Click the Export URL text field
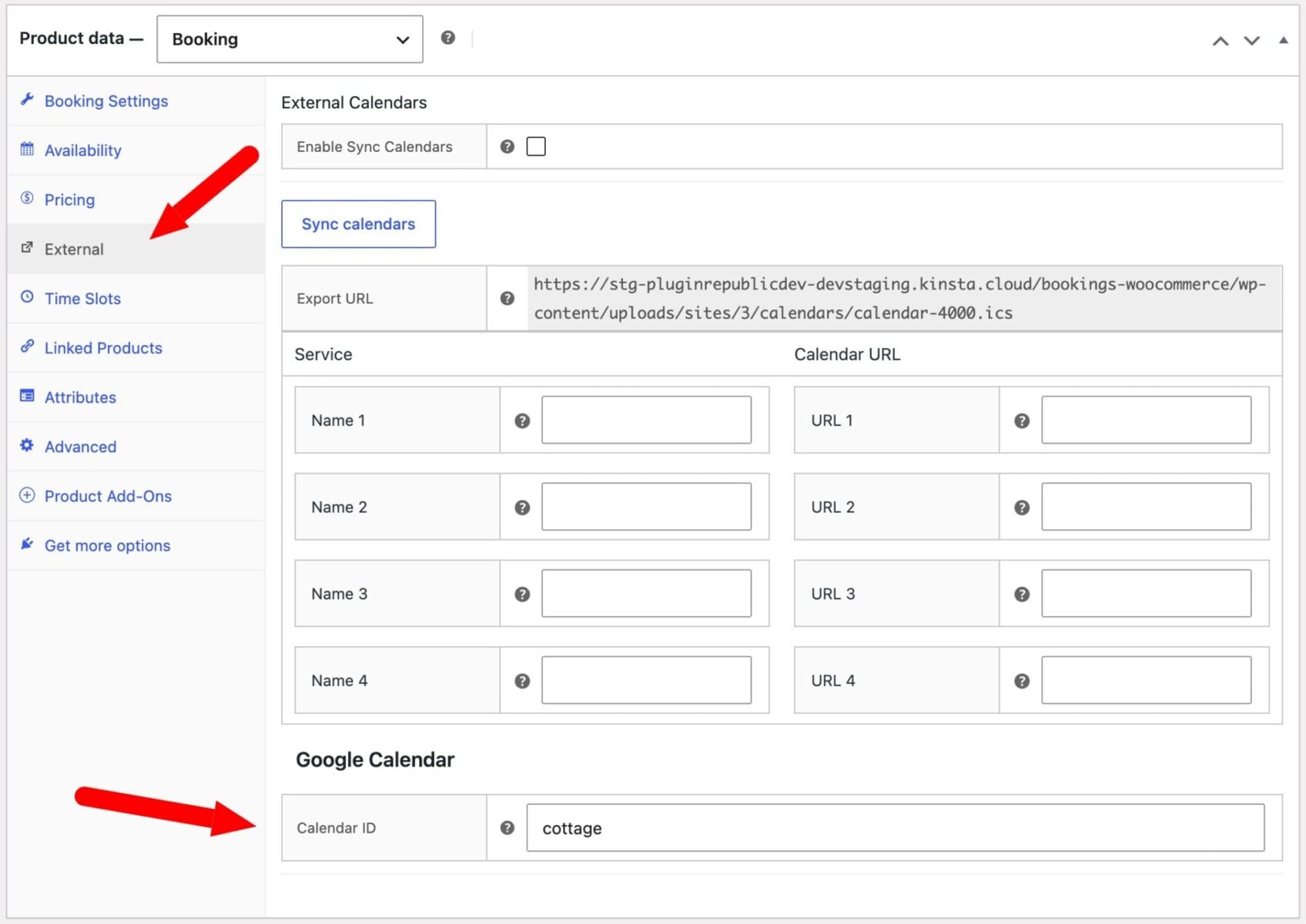 click(904, 298)
